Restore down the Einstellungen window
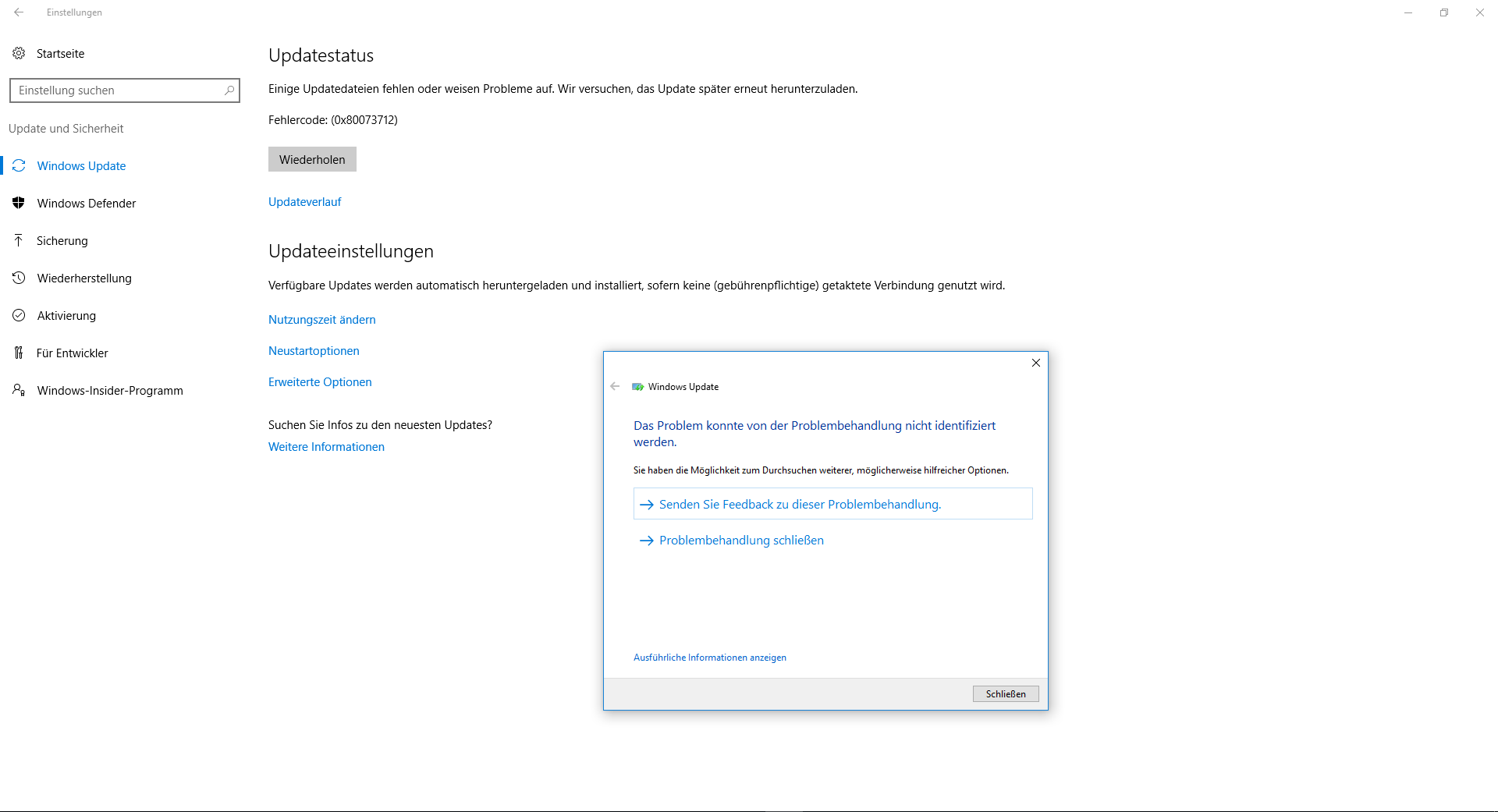Viewport: 1498px width, 812px height. pos(1444,12)
